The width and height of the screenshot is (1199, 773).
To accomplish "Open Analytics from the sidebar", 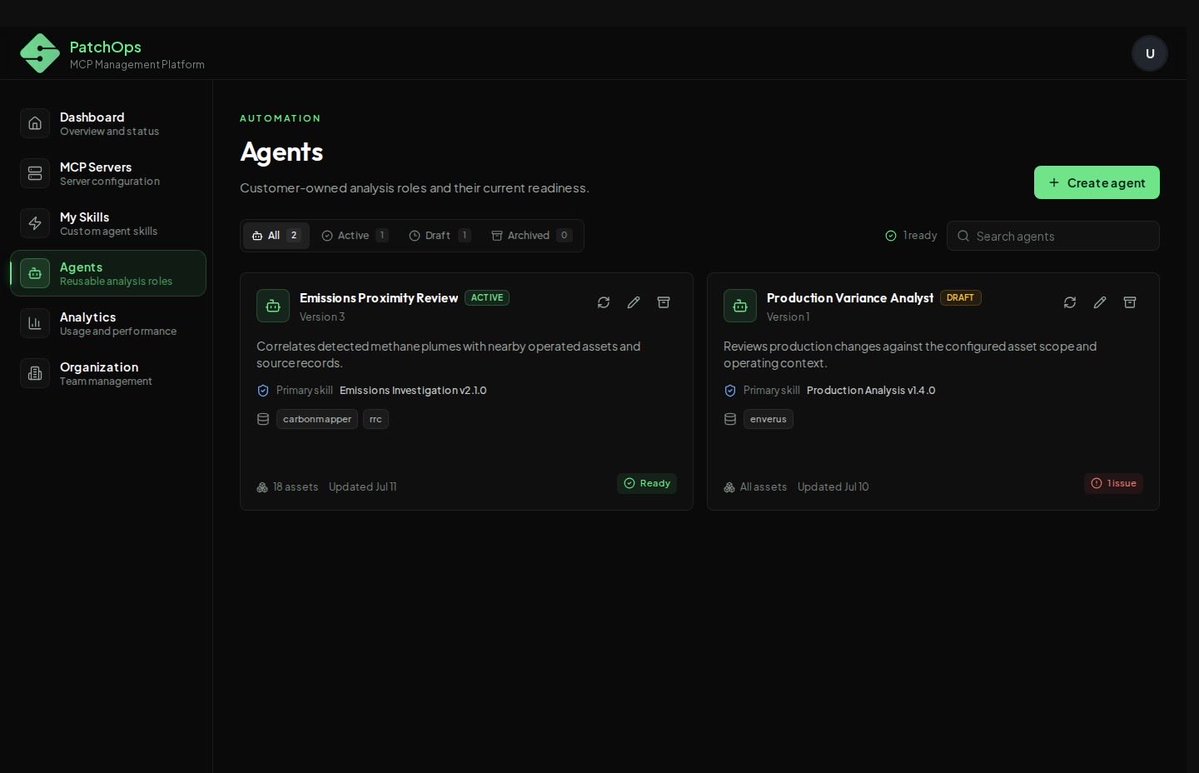I will 108,323.
